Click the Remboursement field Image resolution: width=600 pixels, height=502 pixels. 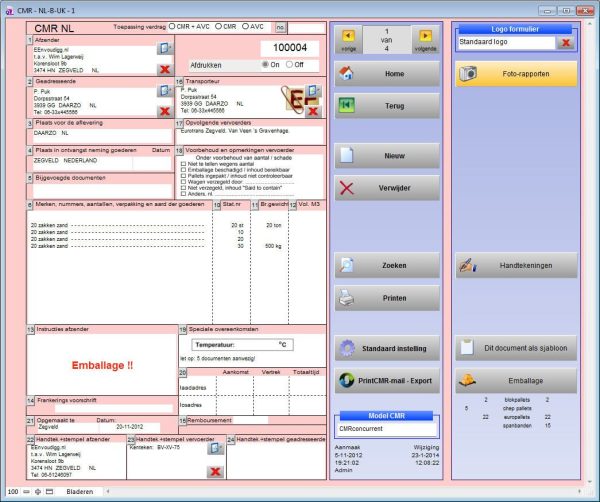250,420
